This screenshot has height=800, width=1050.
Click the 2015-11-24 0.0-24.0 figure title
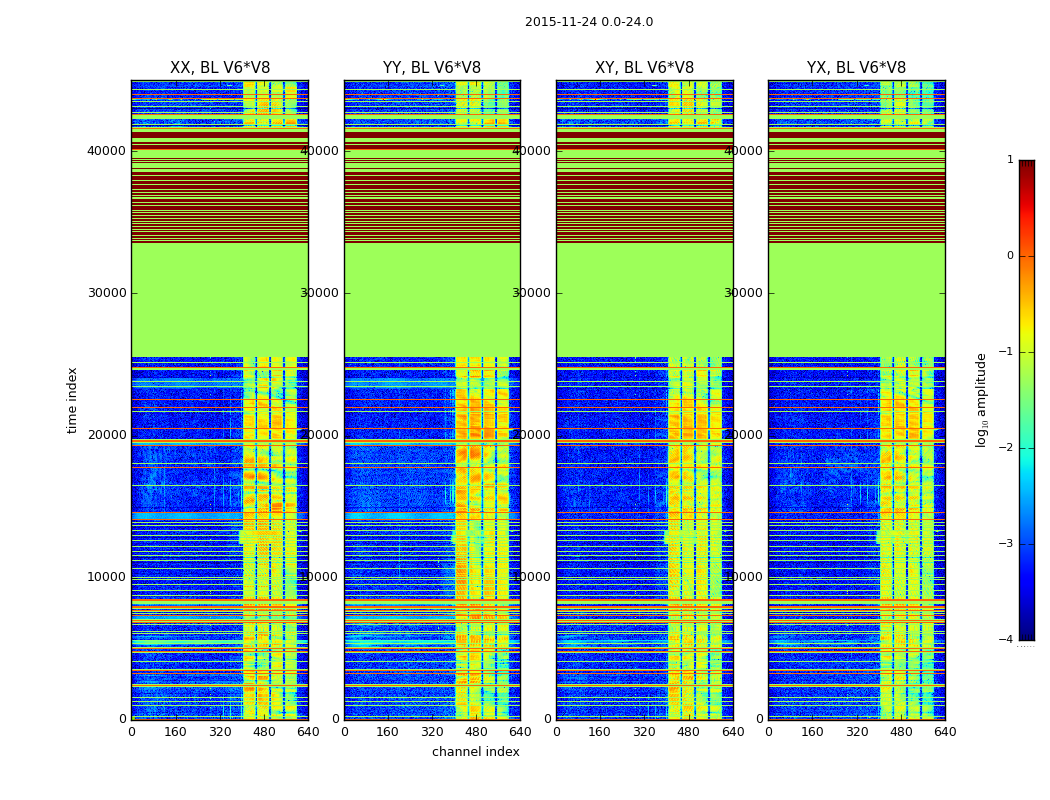(x=589, y=22)
